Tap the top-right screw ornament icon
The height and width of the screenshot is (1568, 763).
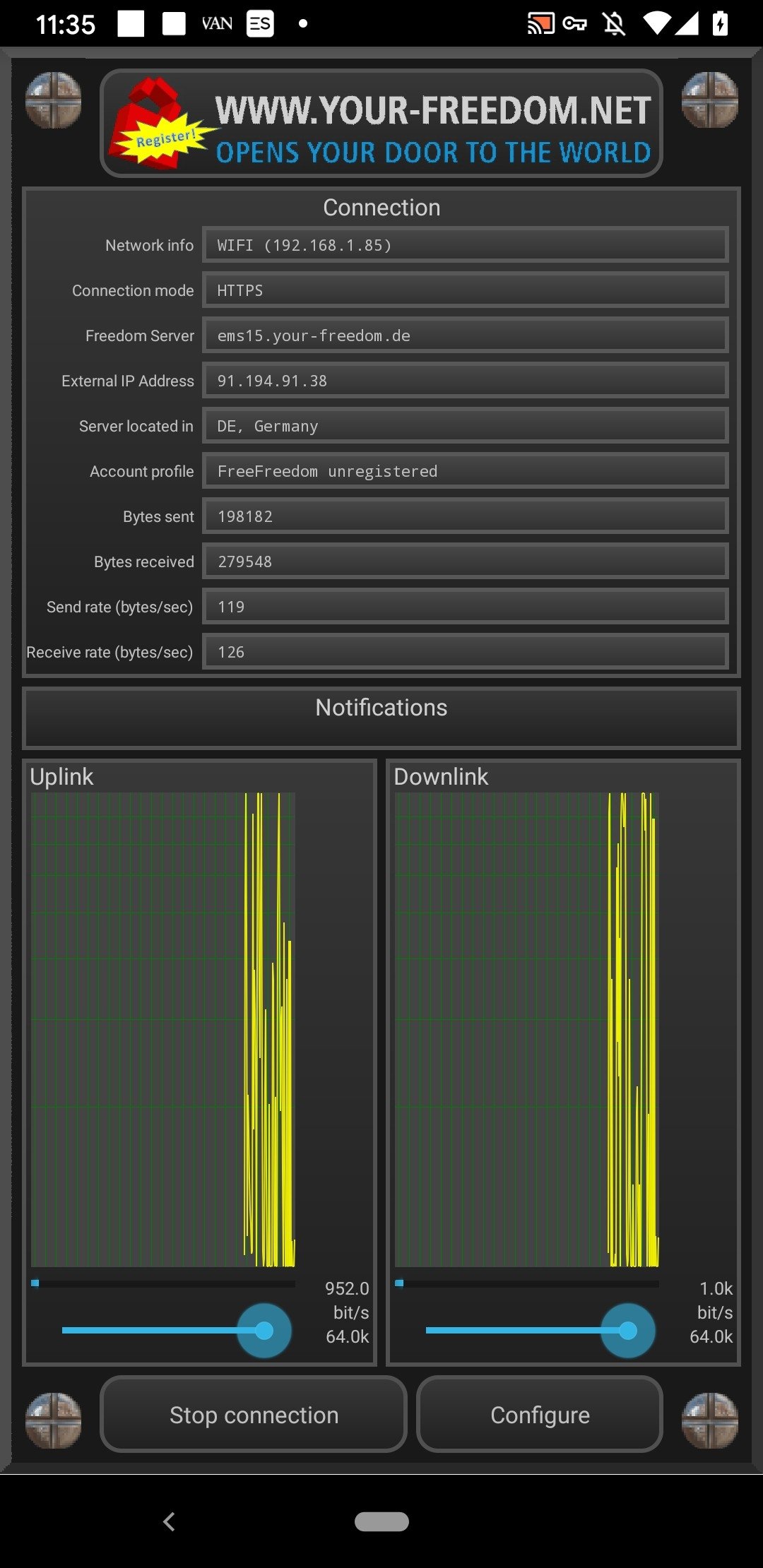coord(710,100)
